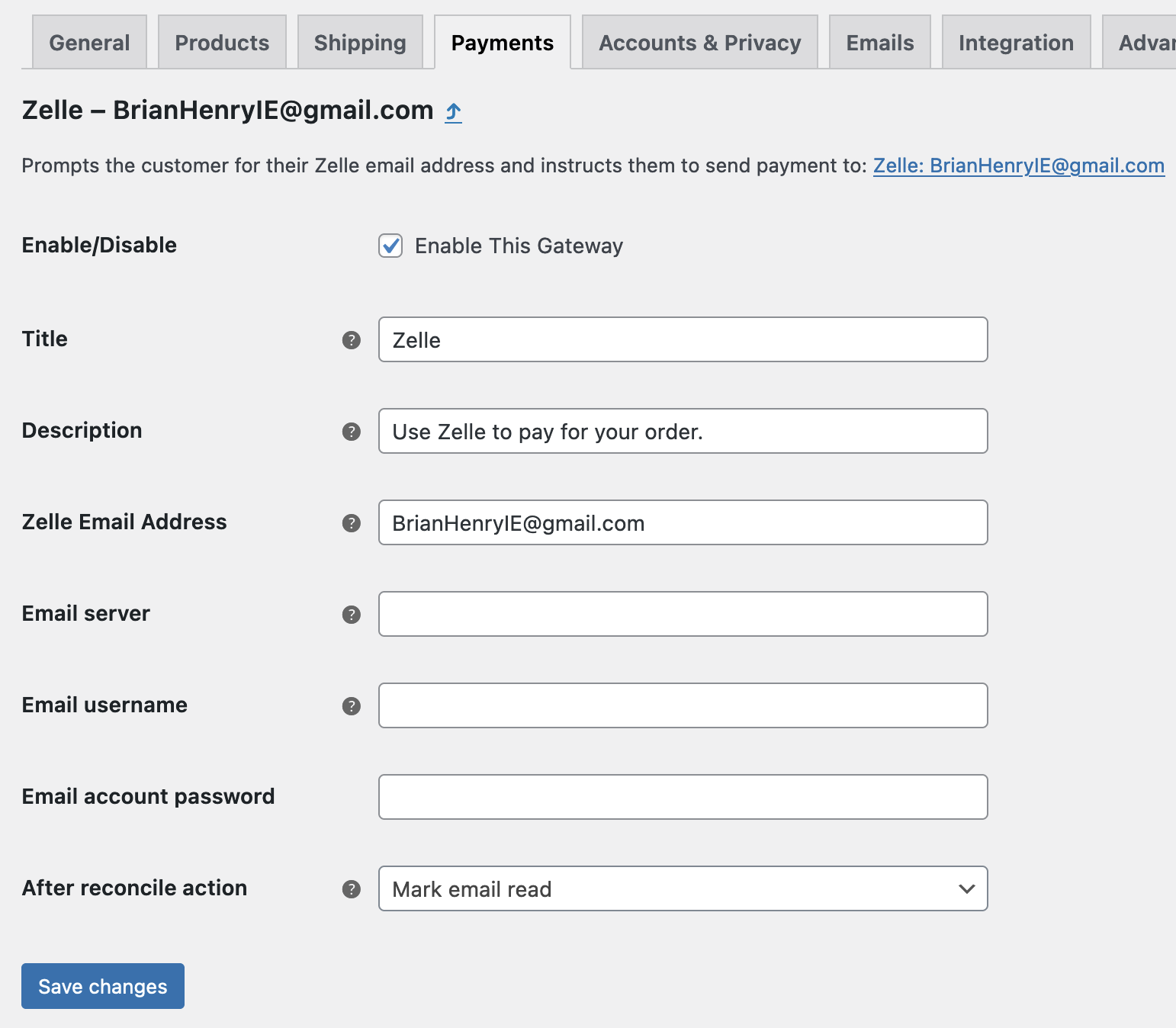Switch to the General tab

[89, 43]
